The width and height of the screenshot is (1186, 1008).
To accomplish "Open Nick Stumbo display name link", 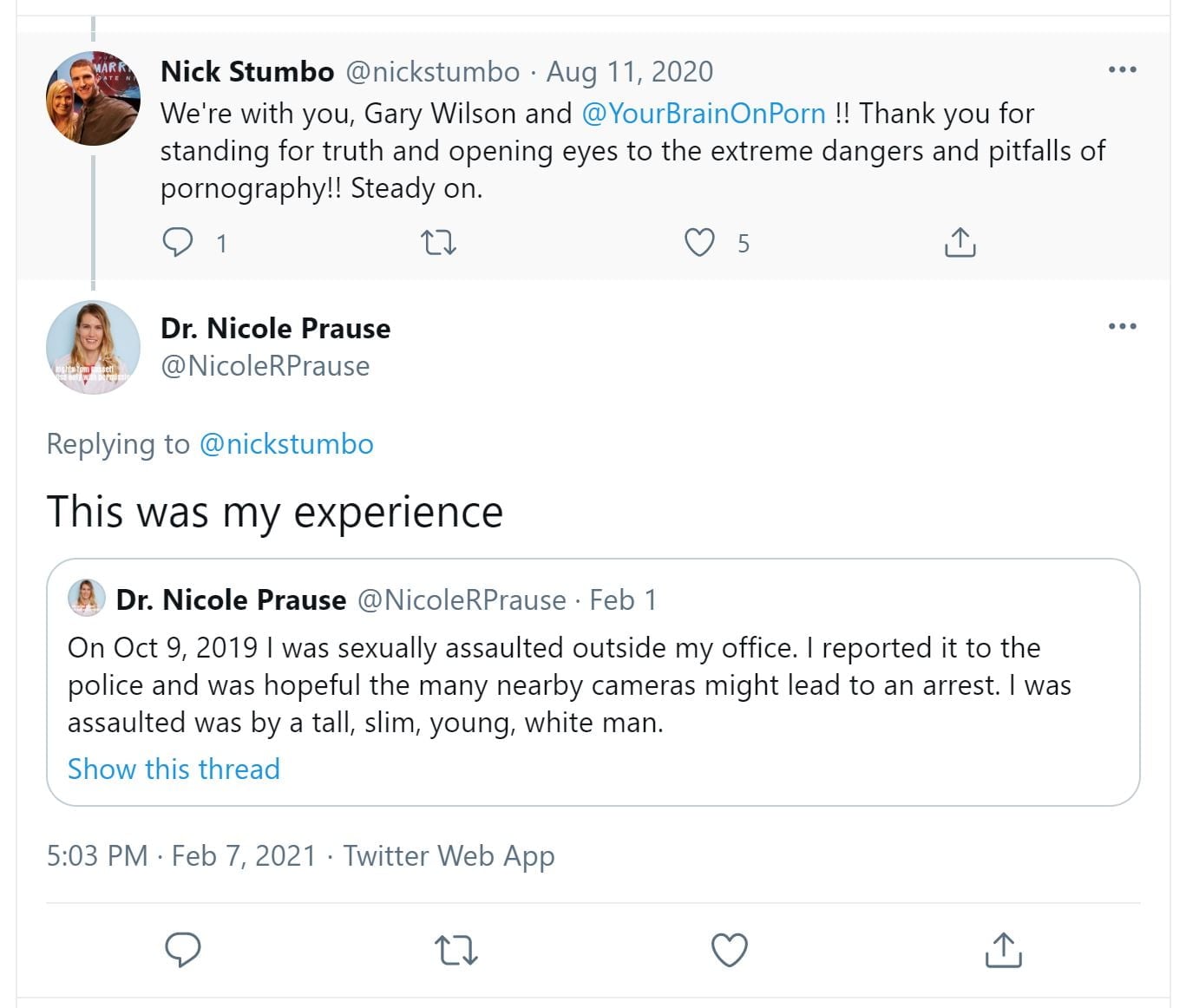I will pyautogui.click(x=247, y=72).
